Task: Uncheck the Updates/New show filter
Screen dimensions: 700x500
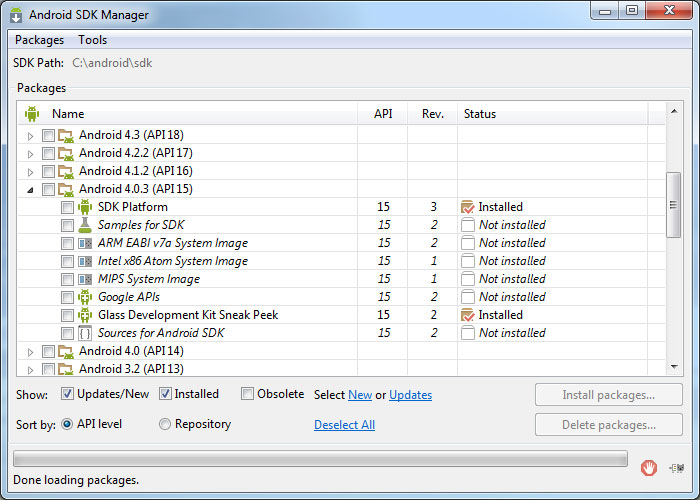Action: [67, 394]
